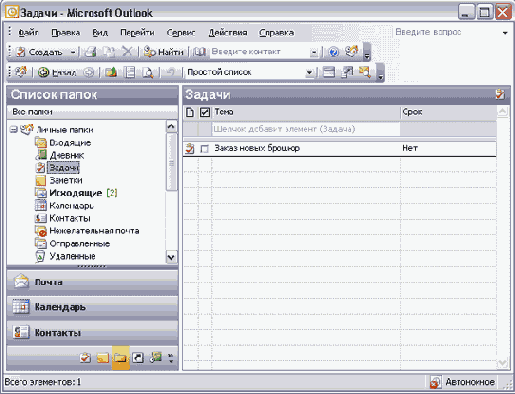This screenshot has height=394, width=515.
Task: Click the Календарь navigation button
Action: (x=92, y=307)
